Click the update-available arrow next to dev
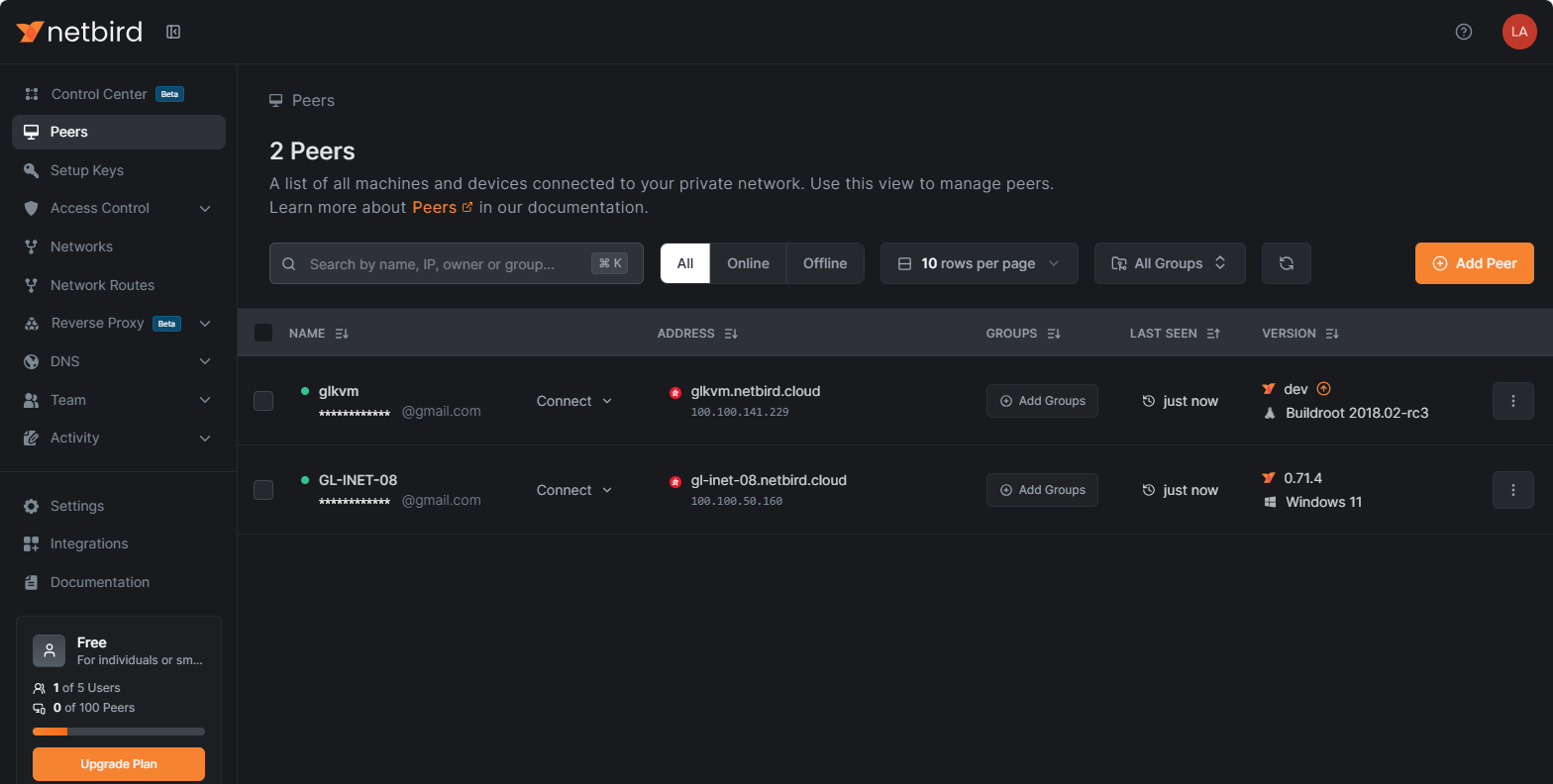The height and width of the screenshot is (784, 1553). (1323, 389)
